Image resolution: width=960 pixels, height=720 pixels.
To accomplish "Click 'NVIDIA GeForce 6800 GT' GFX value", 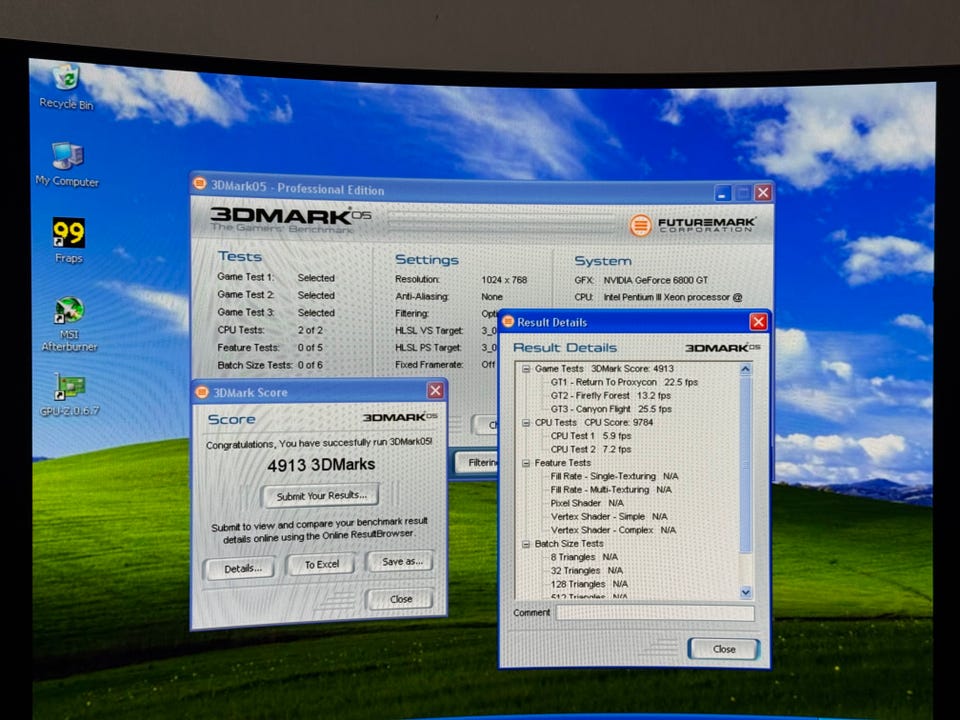I will 655,280.
